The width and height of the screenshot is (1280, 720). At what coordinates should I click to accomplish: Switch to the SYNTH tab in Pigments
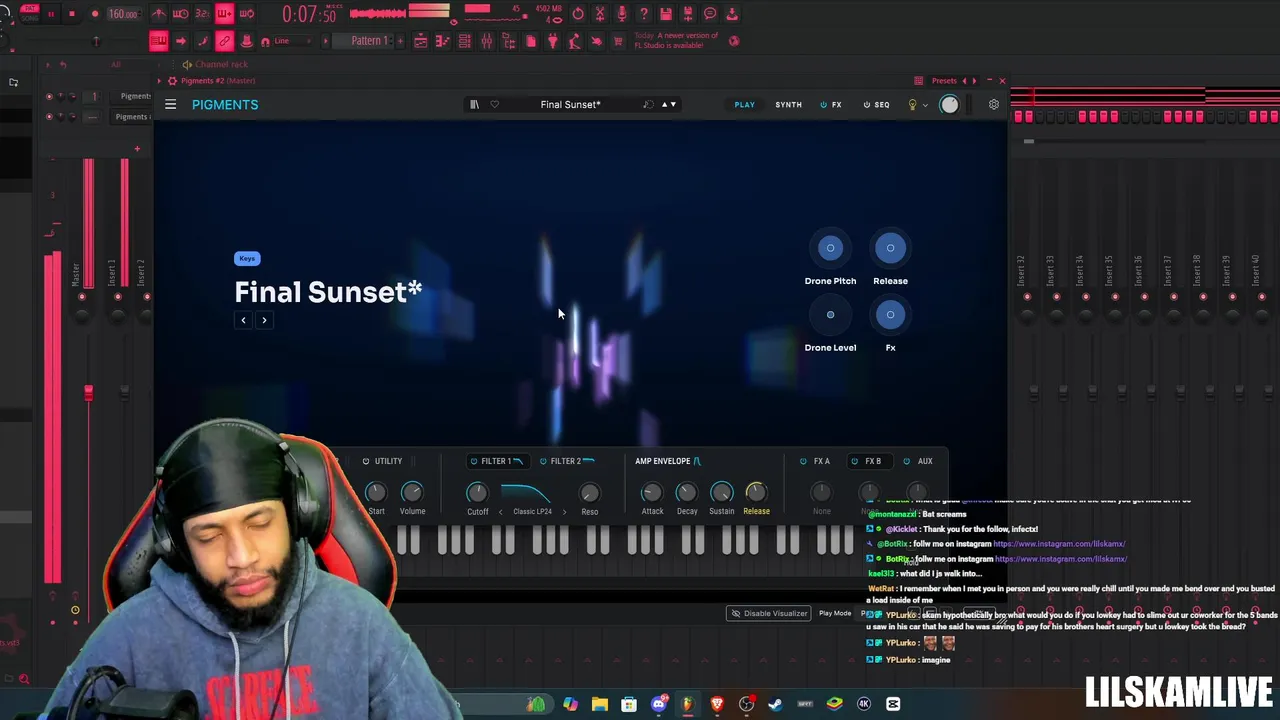click(788, 104)
